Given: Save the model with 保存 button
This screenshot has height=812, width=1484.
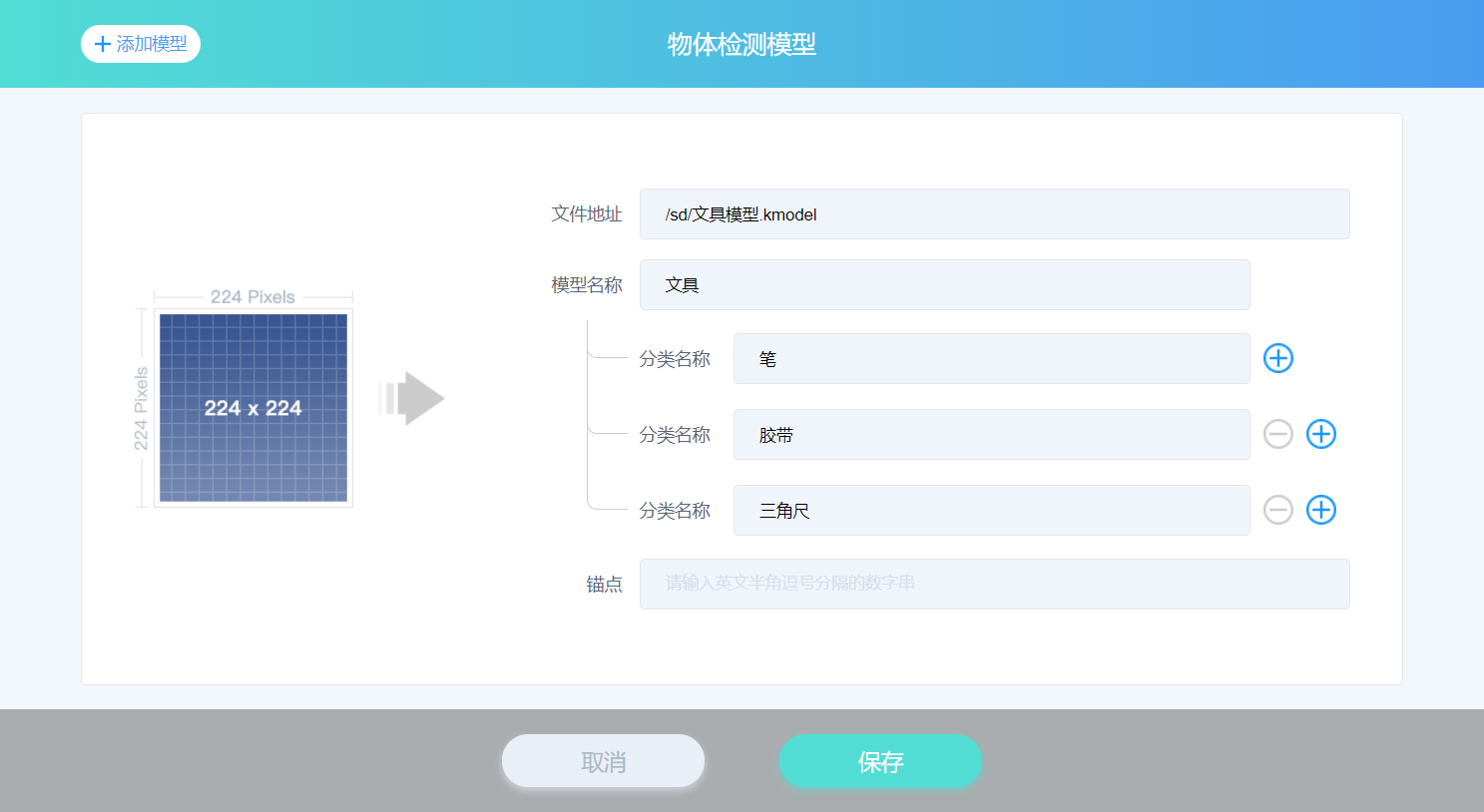Looking at the screenshot, I should click(880, 761).
